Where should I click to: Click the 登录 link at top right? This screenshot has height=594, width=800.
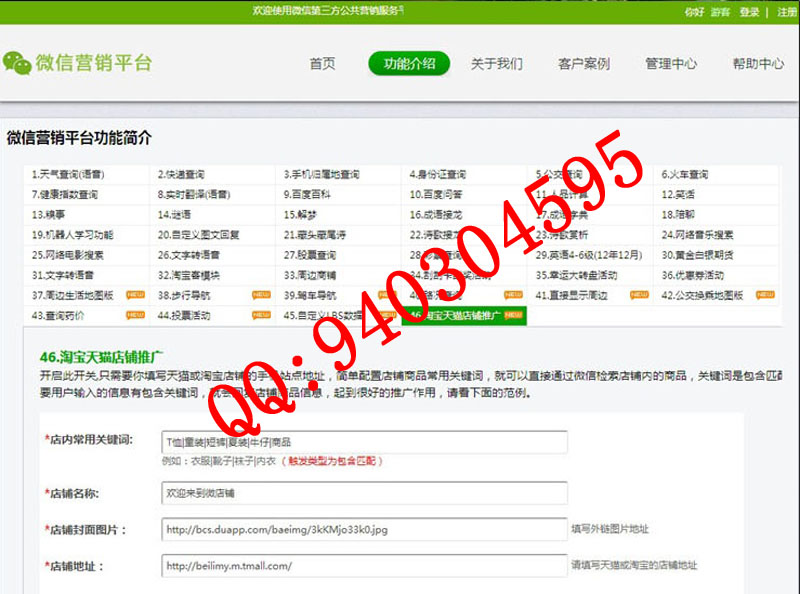[749, 12]
